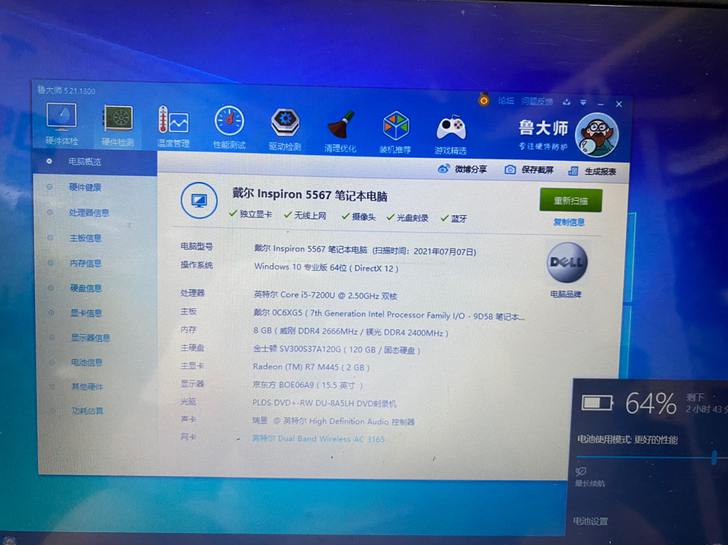Image resolution: width=728 pixels, height=545 pixels.
Task: Open the 装机推荐 recommended software page
Action: (396, 132)
